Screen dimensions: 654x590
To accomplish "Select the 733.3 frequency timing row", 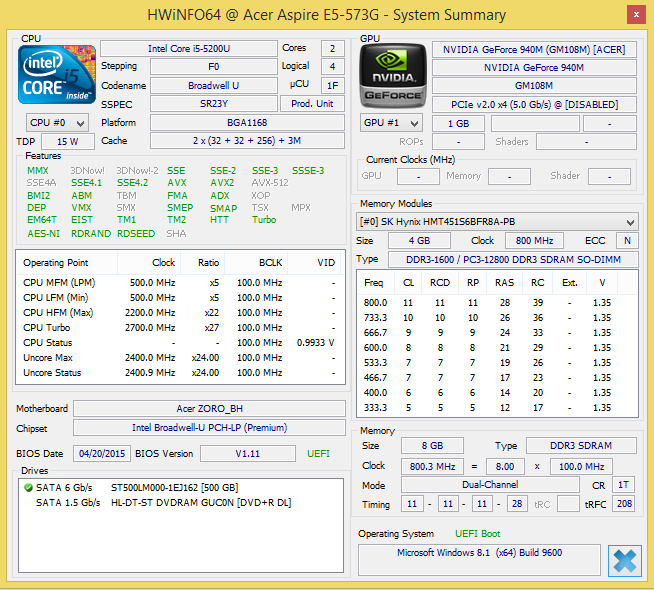I will point(497,318).
